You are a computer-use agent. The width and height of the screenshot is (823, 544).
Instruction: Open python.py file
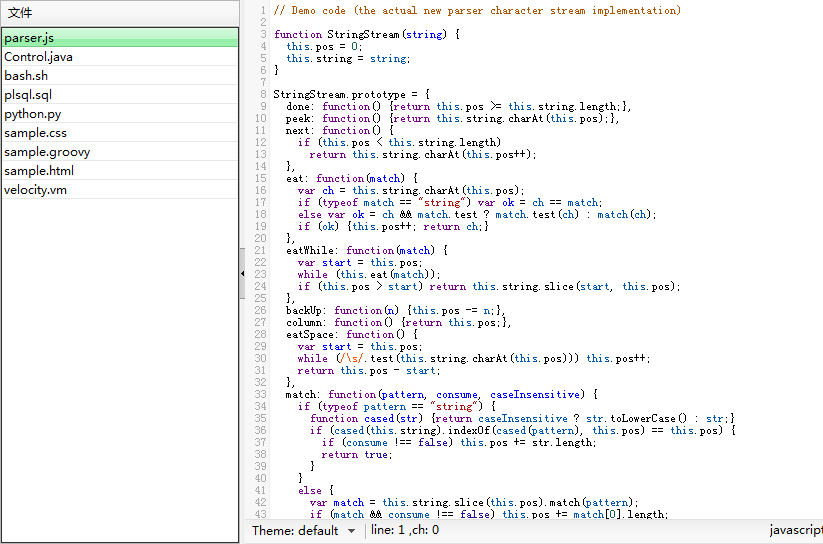32,114
